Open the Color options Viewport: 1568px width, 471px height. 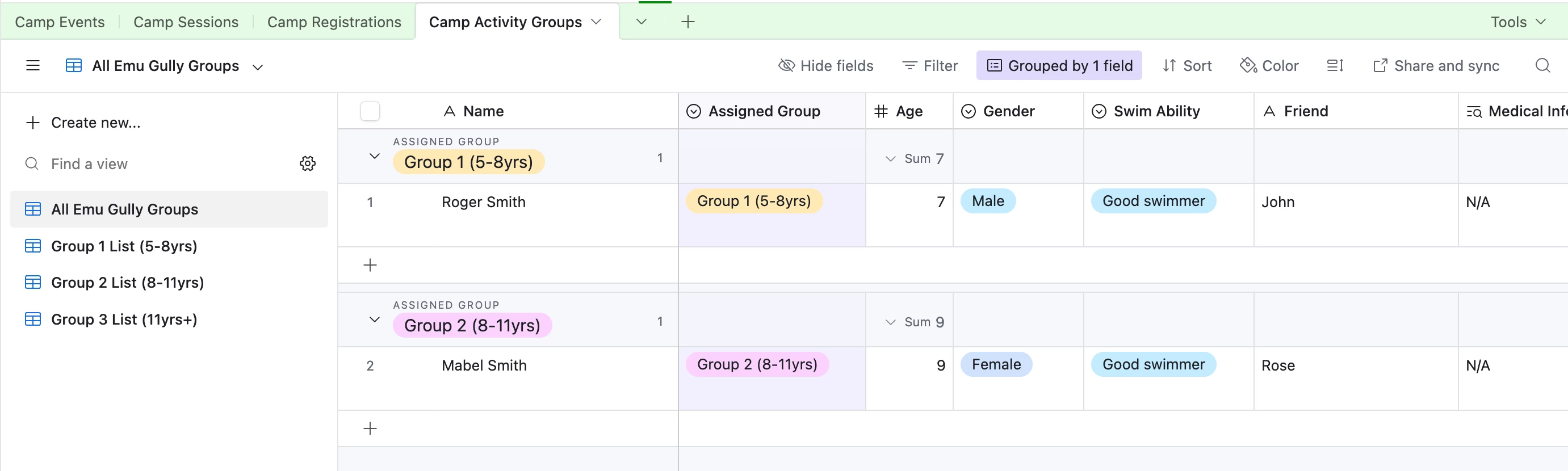(x=1269, y=66)
